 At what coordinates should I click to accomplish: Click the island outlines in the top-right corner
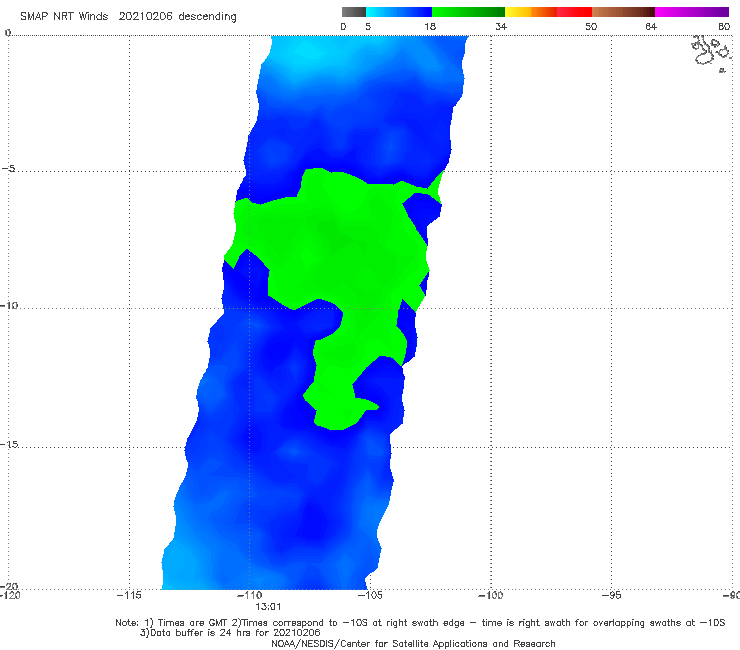pos(711,53)
